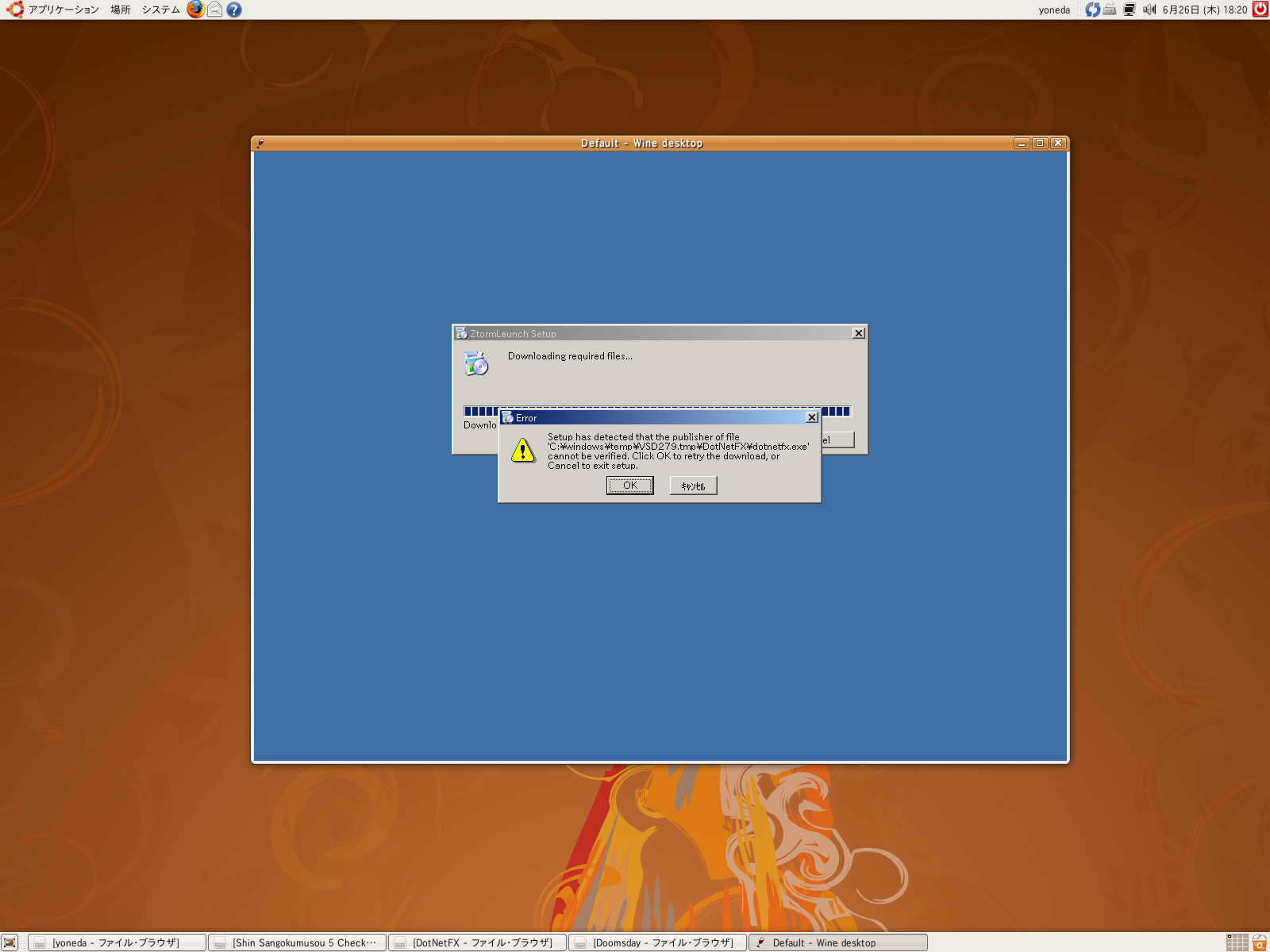Click the workspace switcher in bottom panel
This screenshot has width=1270, height=952.
coord(1237,942)
